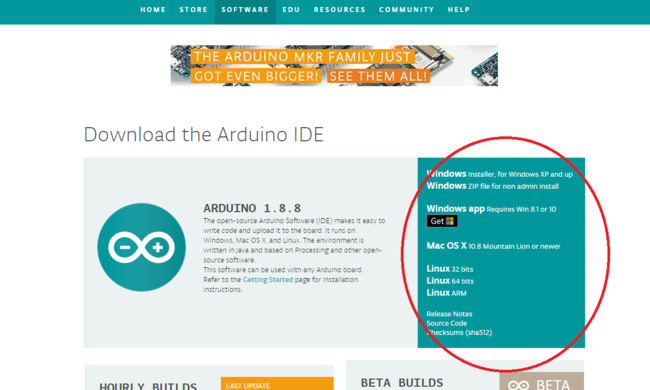Go to the EDU menu
This screenshot has height=390, width=650.
point(291,10)
